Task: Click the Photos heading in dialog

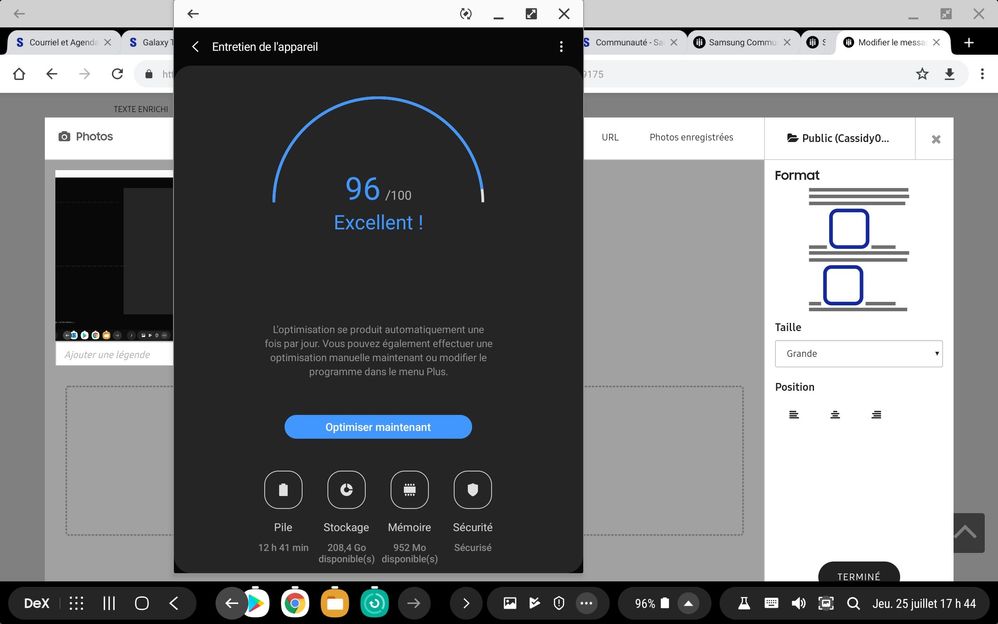Action: pyautogui.click(x=85, y=136)
